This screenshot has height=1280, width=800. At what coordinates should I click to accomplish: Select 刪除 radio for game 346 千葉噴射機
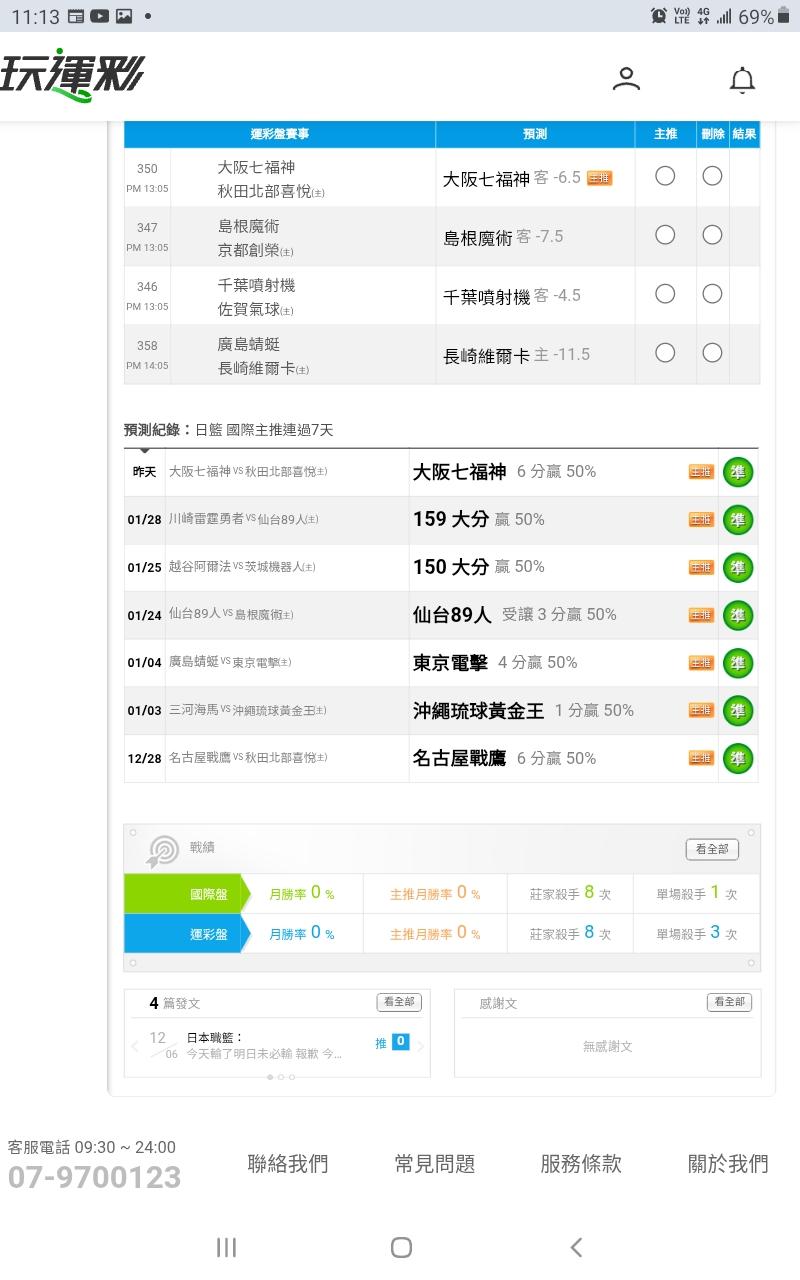click(712, 294)
